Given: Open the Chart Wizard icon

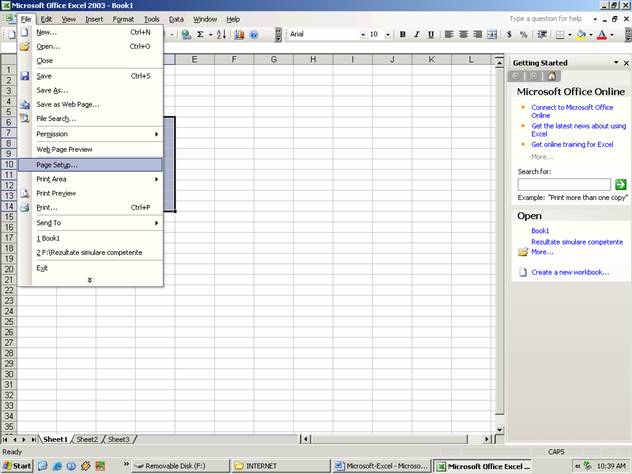Looking at the screenshot, I should (x=239, y=35).
